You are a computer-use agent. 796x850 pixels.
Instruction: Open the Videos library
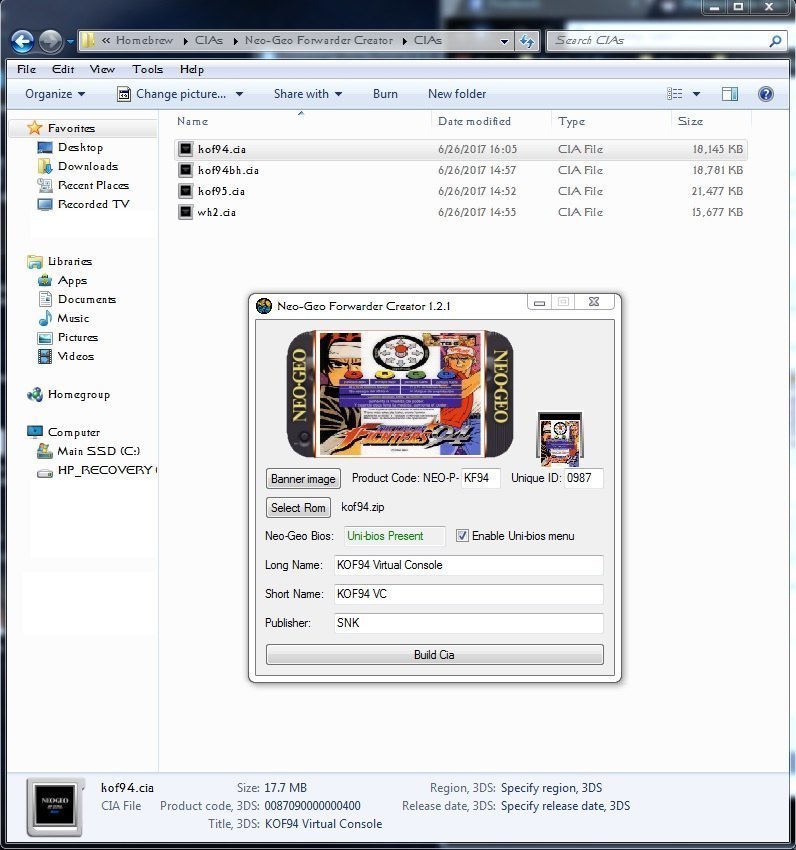[x=76, y=356]
